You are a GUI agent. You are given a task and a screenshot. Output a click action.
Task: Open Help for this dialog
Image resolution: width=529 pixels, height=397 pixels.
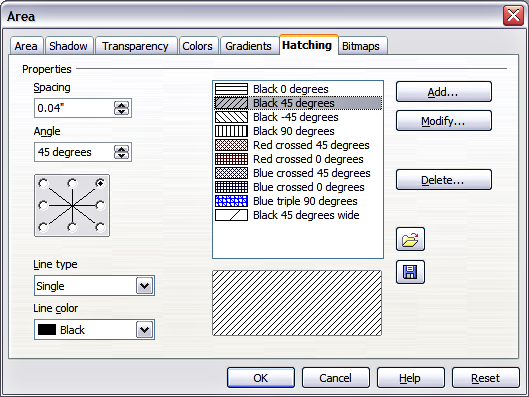[x=411, y=378]
